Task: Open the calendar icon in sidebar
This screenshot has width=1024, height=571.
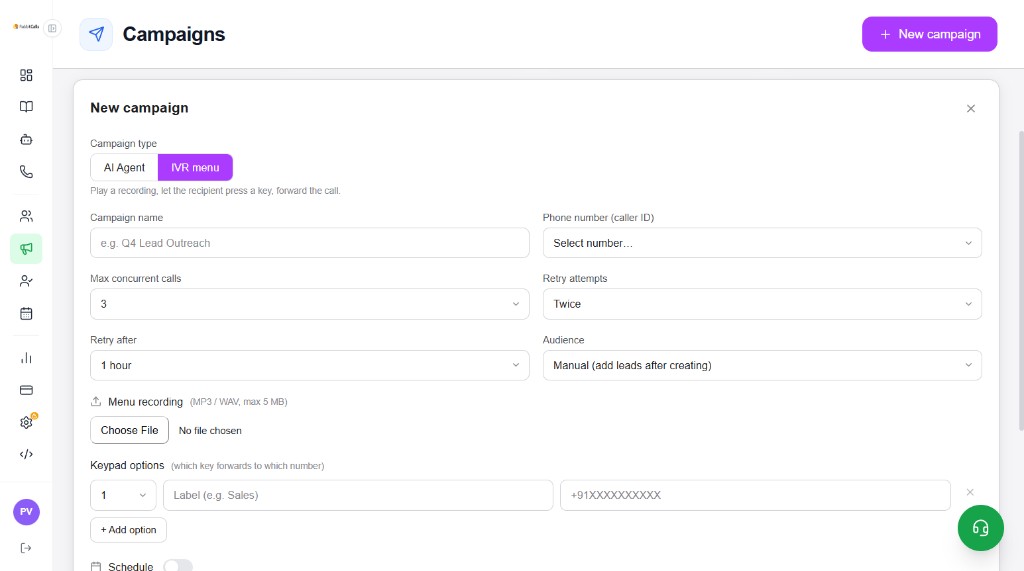Action: [26, 314]
